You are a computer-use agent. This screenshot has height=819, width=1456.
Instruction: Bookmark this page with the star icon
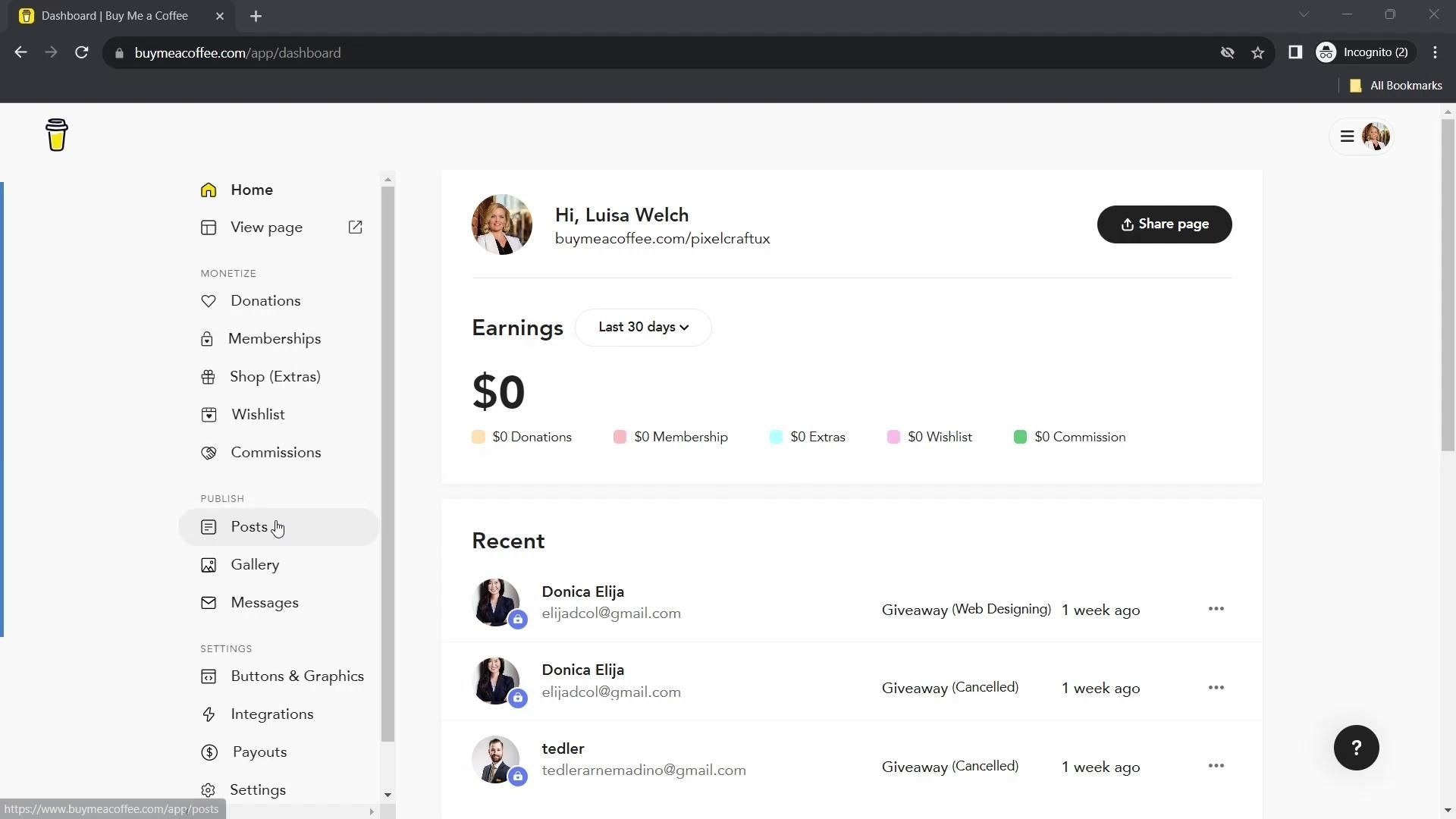click(1258, 53)
